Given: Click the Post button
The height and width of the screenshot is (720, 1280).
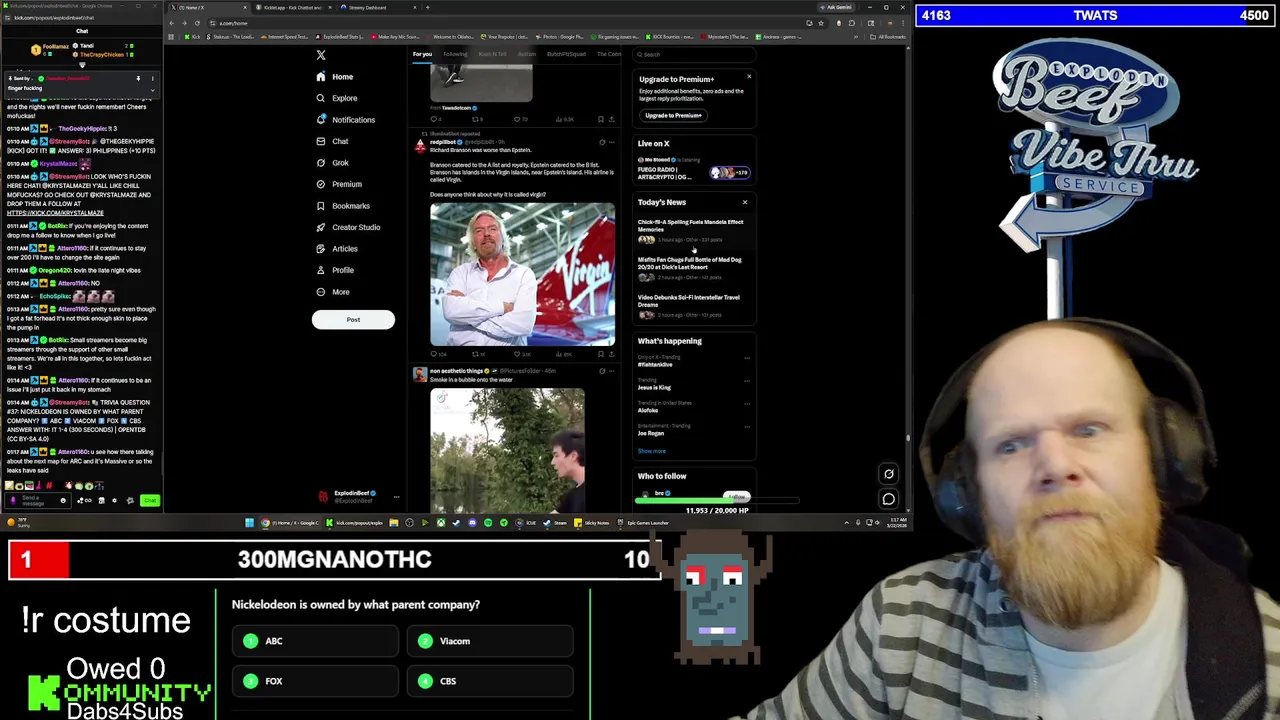Looking at the screenshot, I should click(353, 319).
